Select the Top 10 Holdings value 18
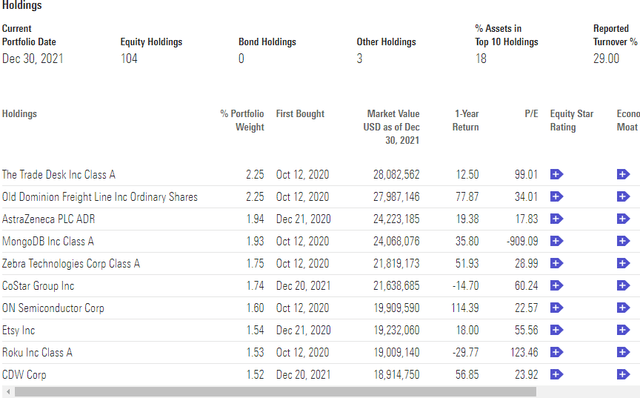 pos(481,59)
